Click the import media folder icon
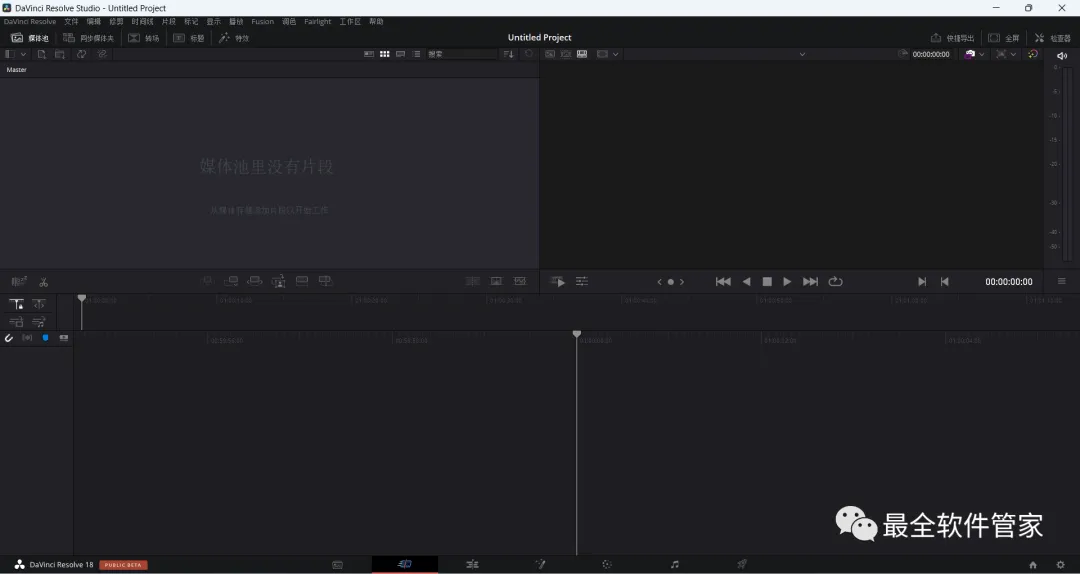1080x574 pixels. coord(60,54)
